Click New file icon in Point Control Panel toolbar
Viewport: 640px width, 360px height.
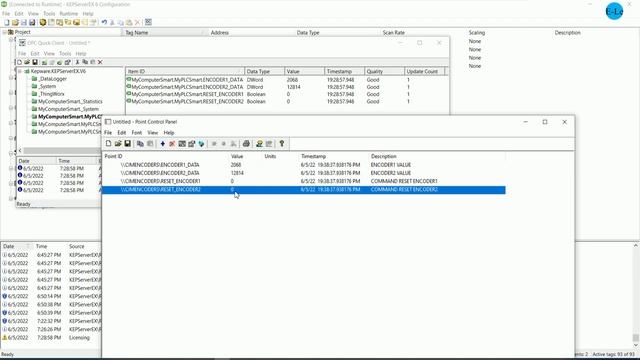click(x=109, y=144)
